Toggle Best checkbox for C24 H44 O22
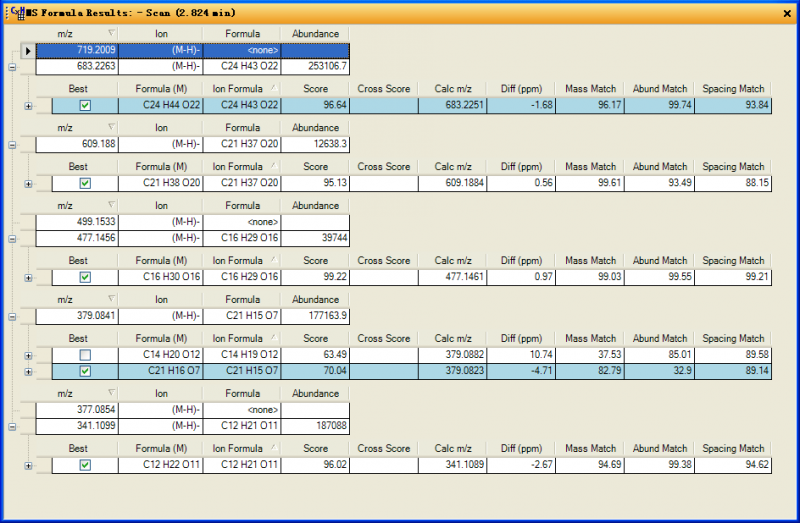Screen dimensions: 800x523 pos(85,106)
